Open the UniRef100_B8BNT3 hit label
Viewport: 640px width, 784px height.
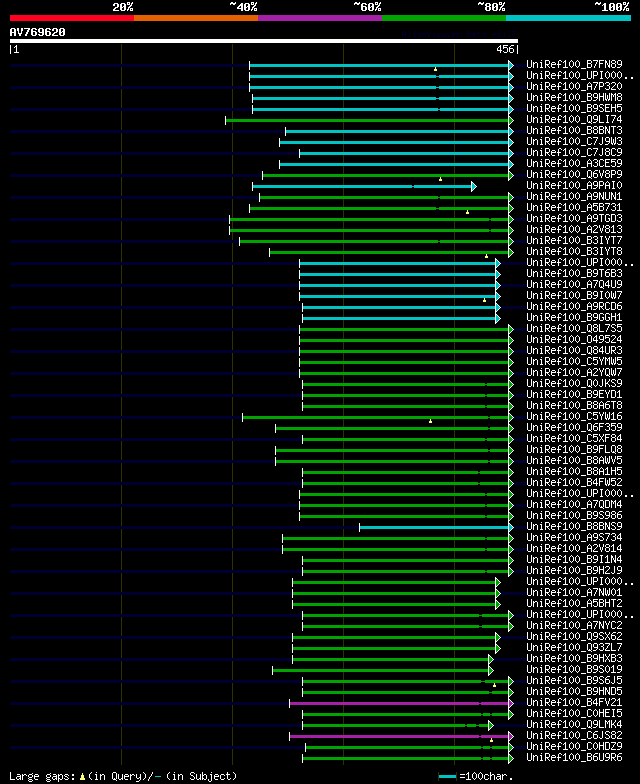pyautogui.click(x=574, y=130)
